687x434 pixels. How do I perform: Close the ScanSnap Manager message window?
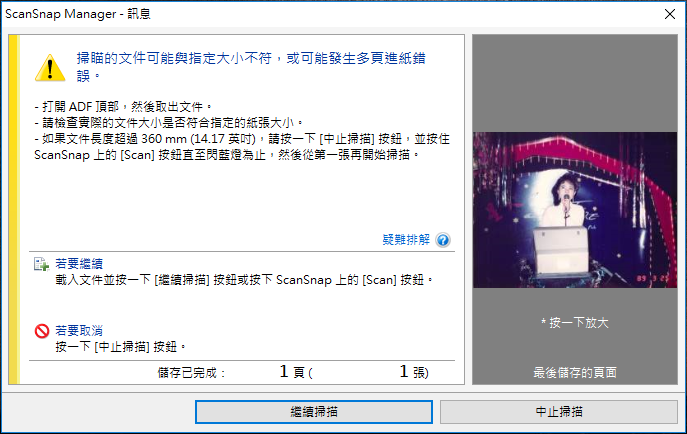tap(669, 14)
